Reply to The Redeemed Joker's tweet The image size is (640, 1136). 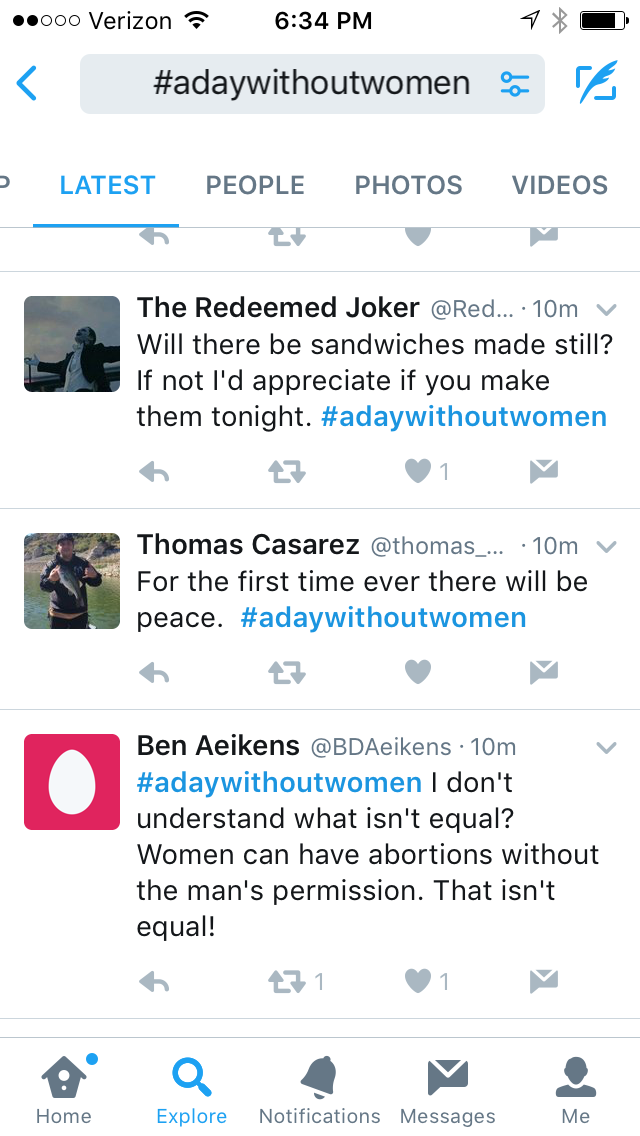154,471
